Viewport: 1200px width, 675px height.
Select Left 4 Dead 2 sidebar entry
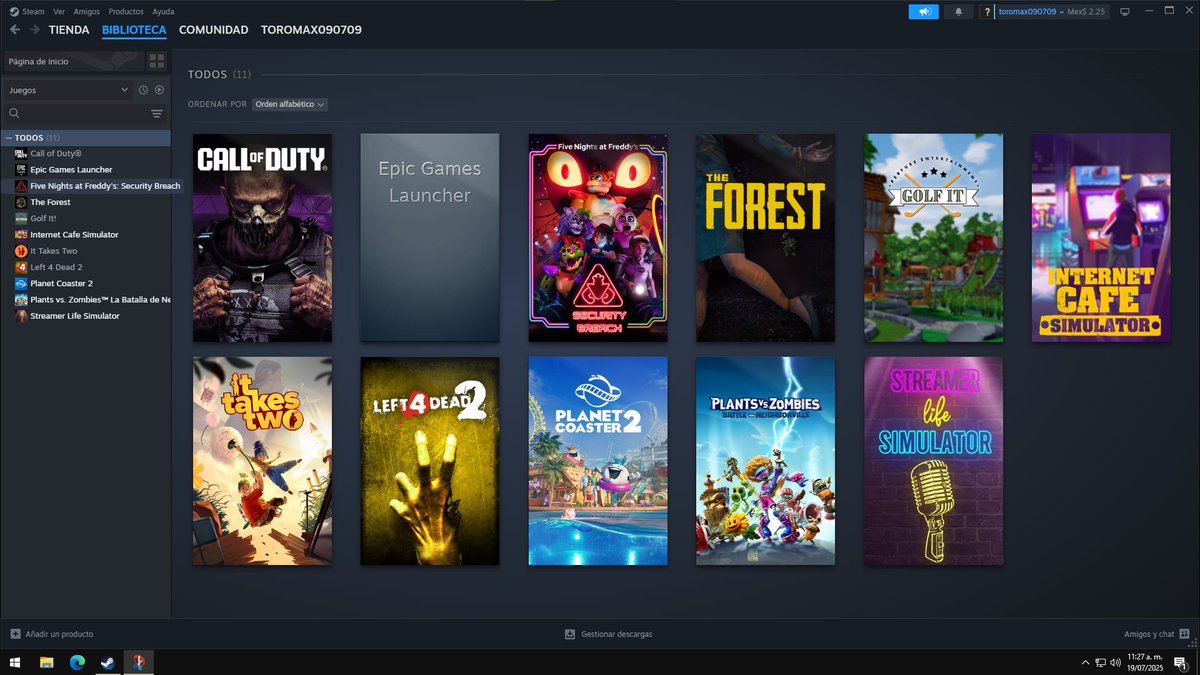point(56,267)
